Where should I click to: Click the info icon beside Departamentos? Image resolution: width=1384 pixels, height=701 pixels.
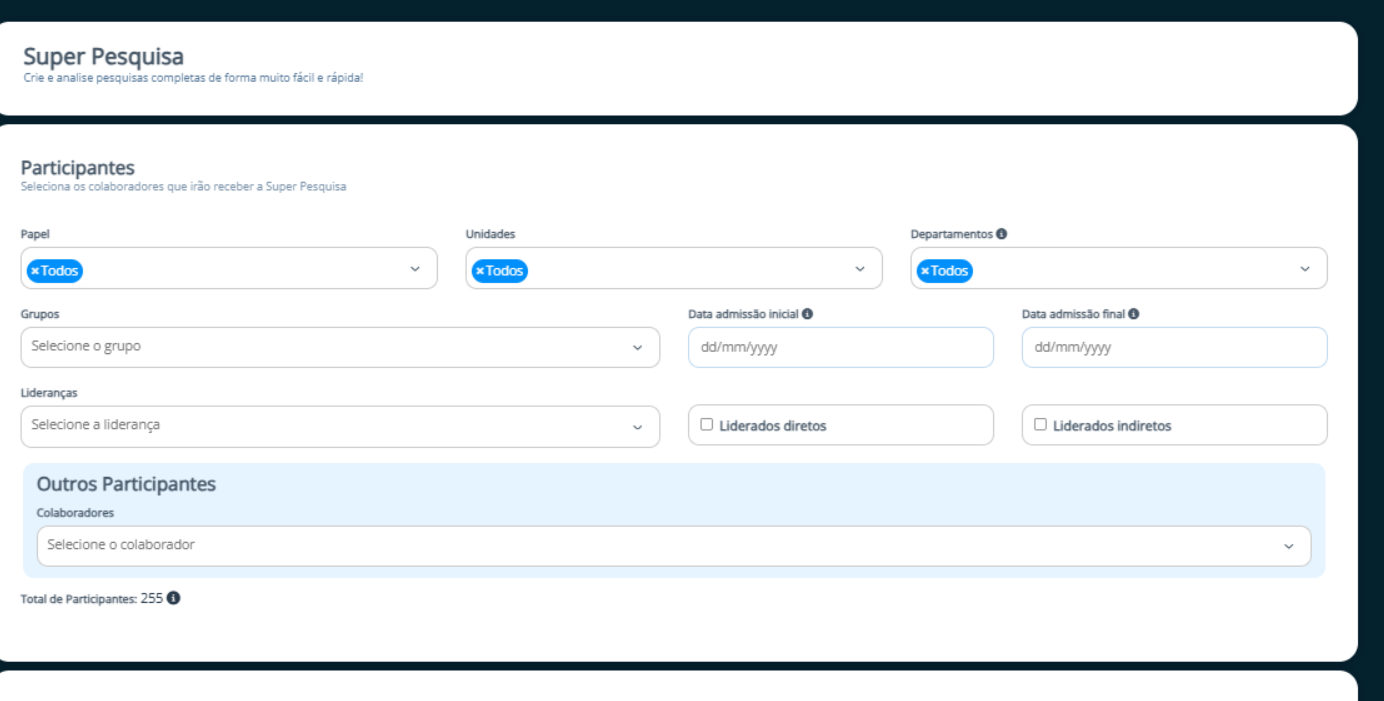tap(1002, 233)
